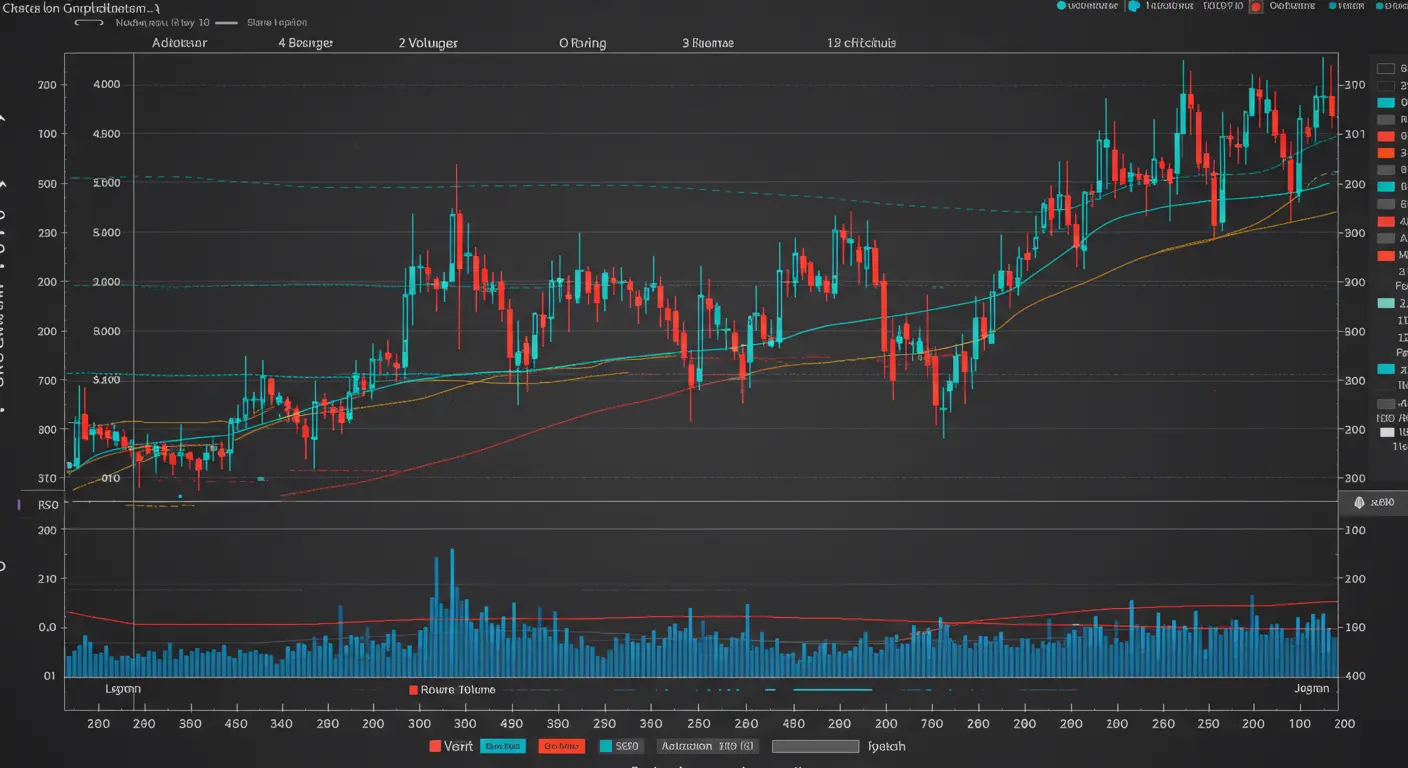Open the gray 'Aatancion 110' box
The width and height of the screenshot is (1408, 768).
click(x=708, y=746)
